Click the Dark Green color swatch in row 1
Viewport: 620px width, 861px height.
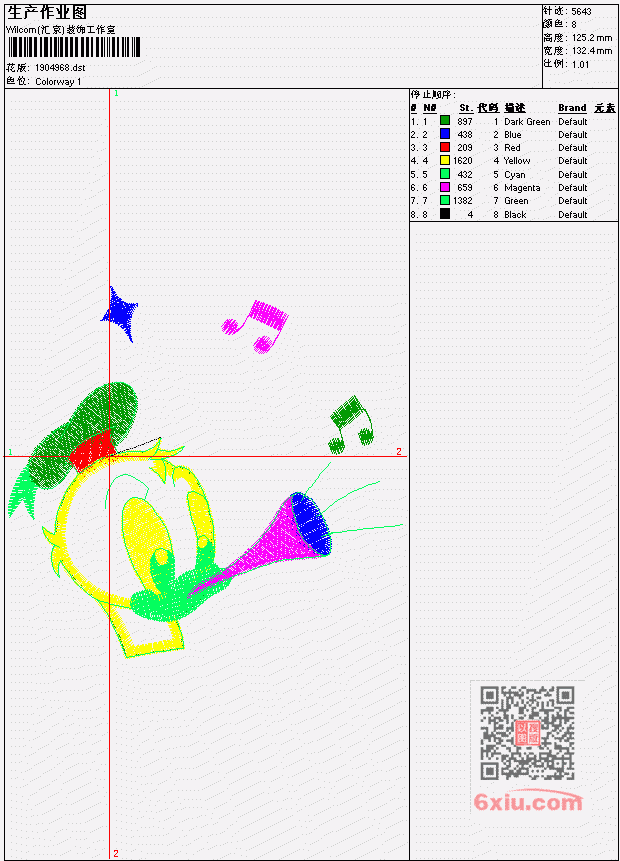[445, 121]
